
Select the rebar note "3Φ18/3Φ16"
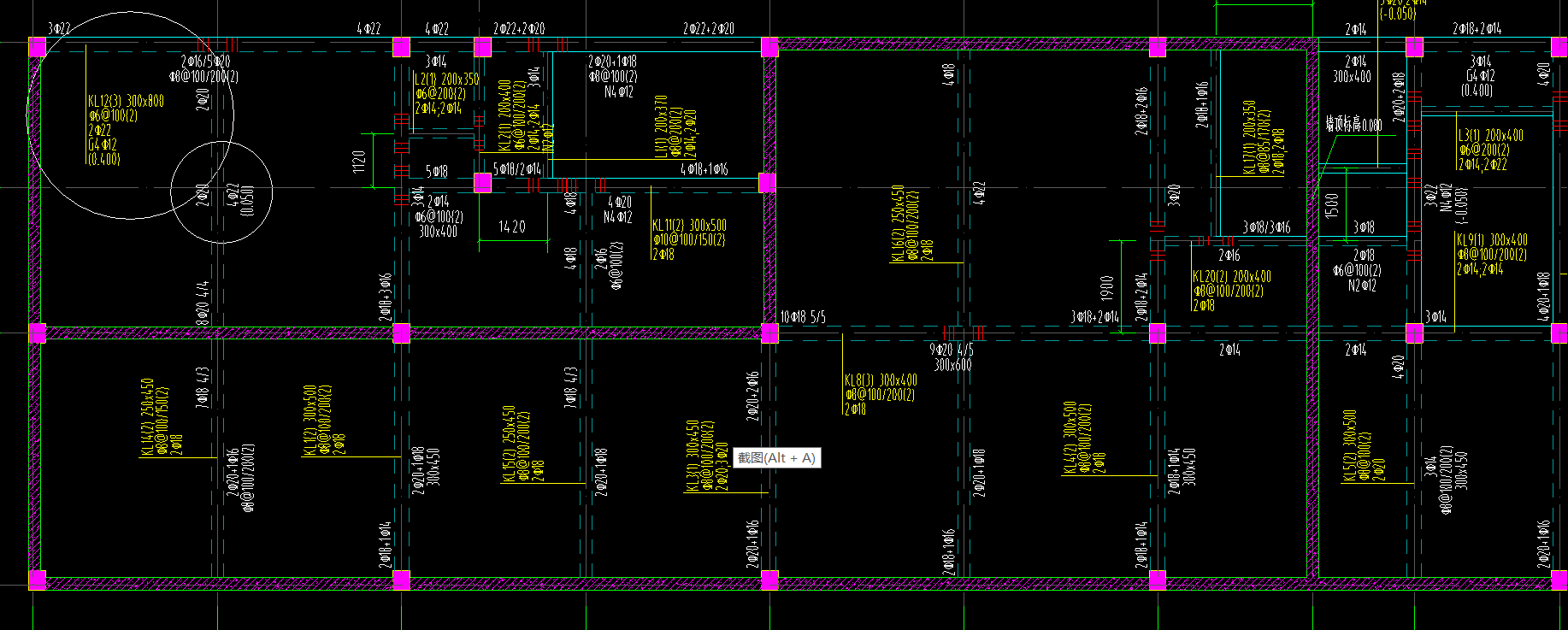1266,227
